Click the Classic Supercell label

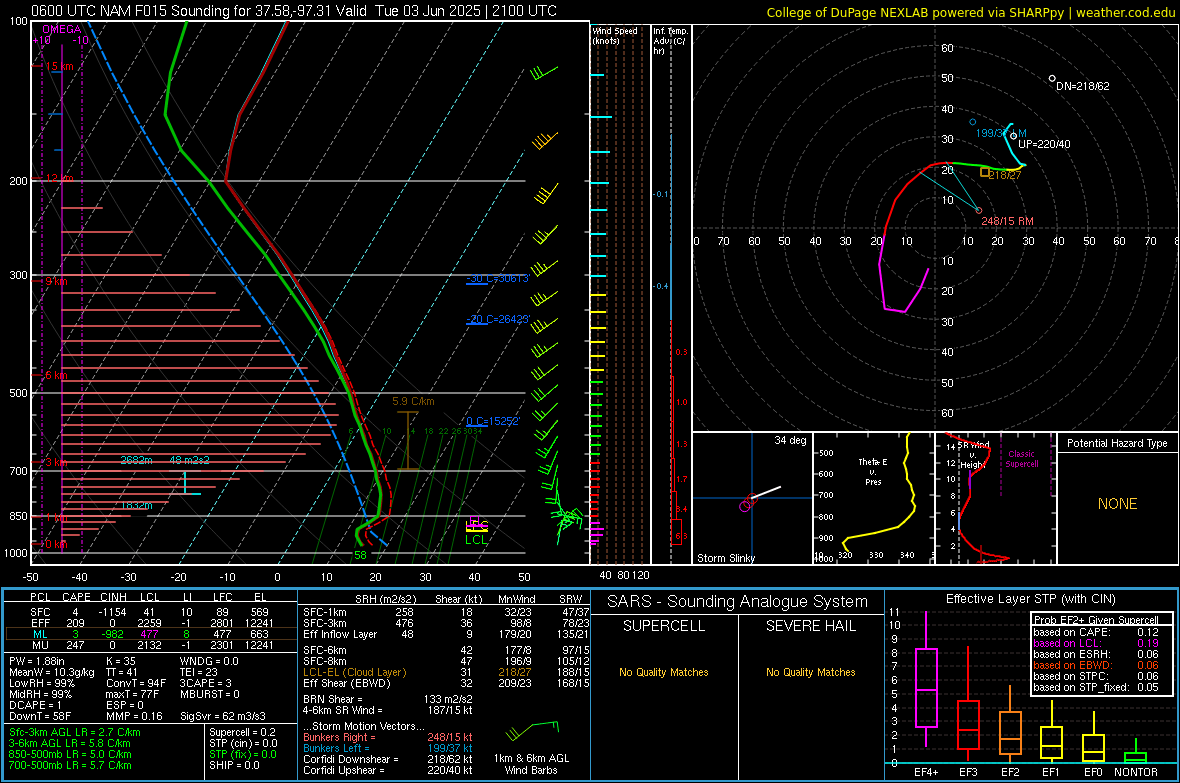click(1021, 459)
